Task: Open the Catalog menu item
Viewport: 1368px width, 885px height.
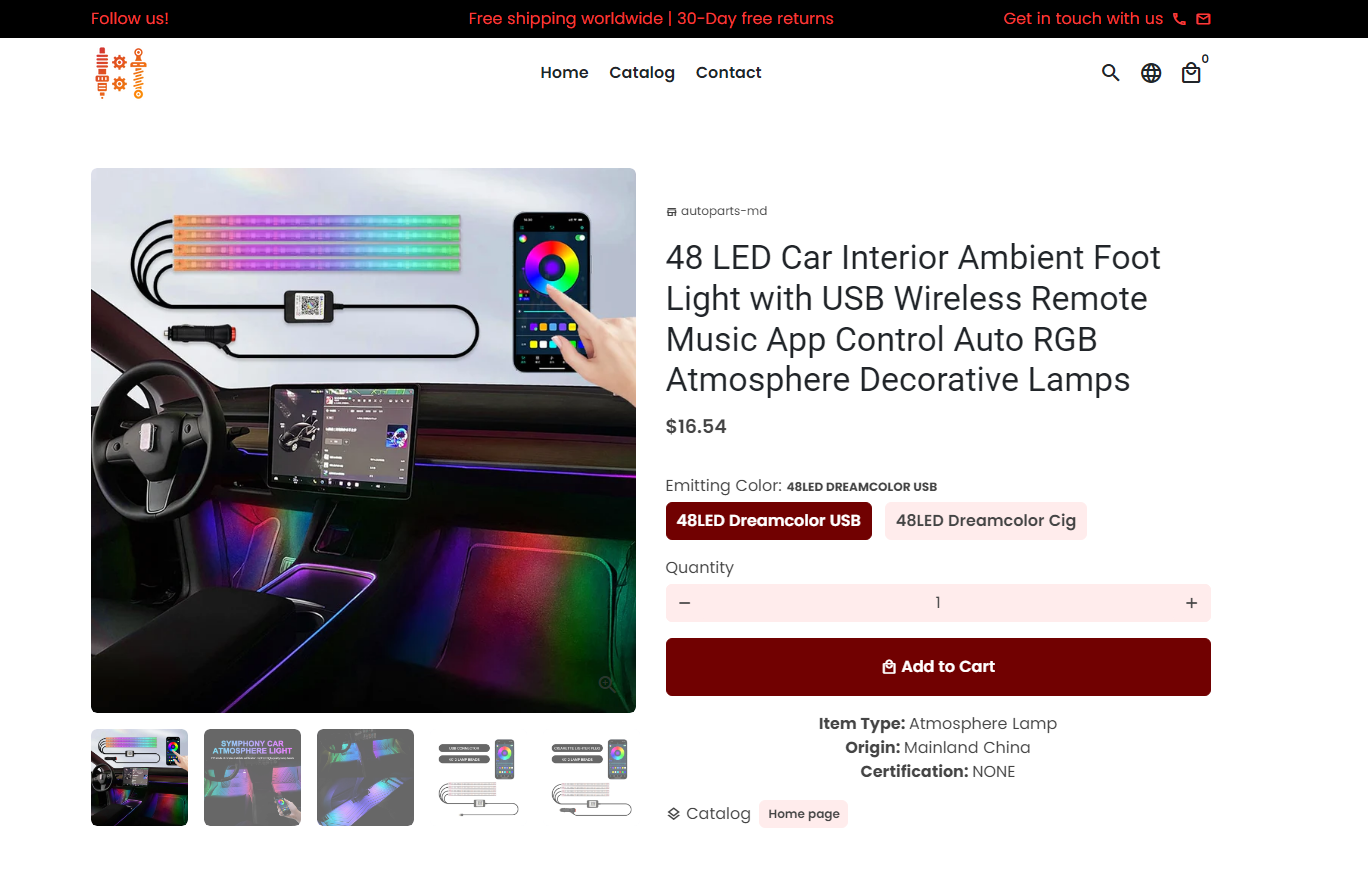Action: coord(642,73)
